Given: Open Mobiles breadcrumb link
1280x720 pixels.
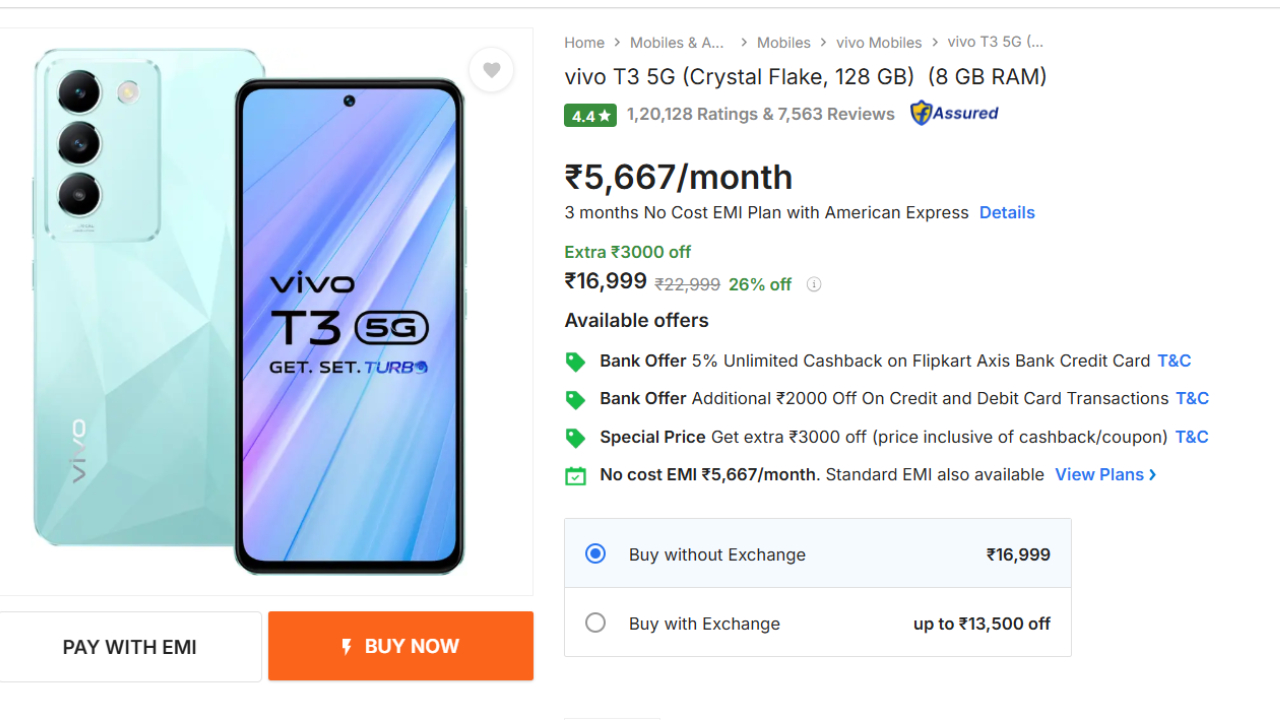Looking at the screenshot, I should 783,43.
